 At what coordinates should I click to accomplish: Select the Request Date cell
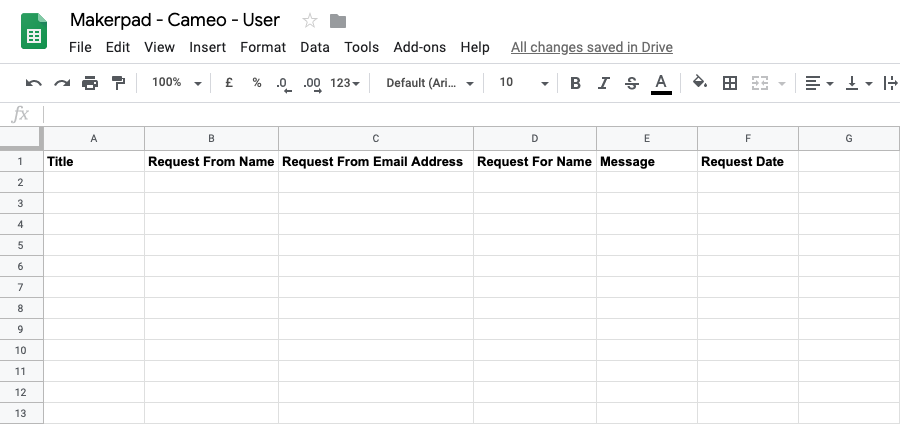click(x=748, y=161)
